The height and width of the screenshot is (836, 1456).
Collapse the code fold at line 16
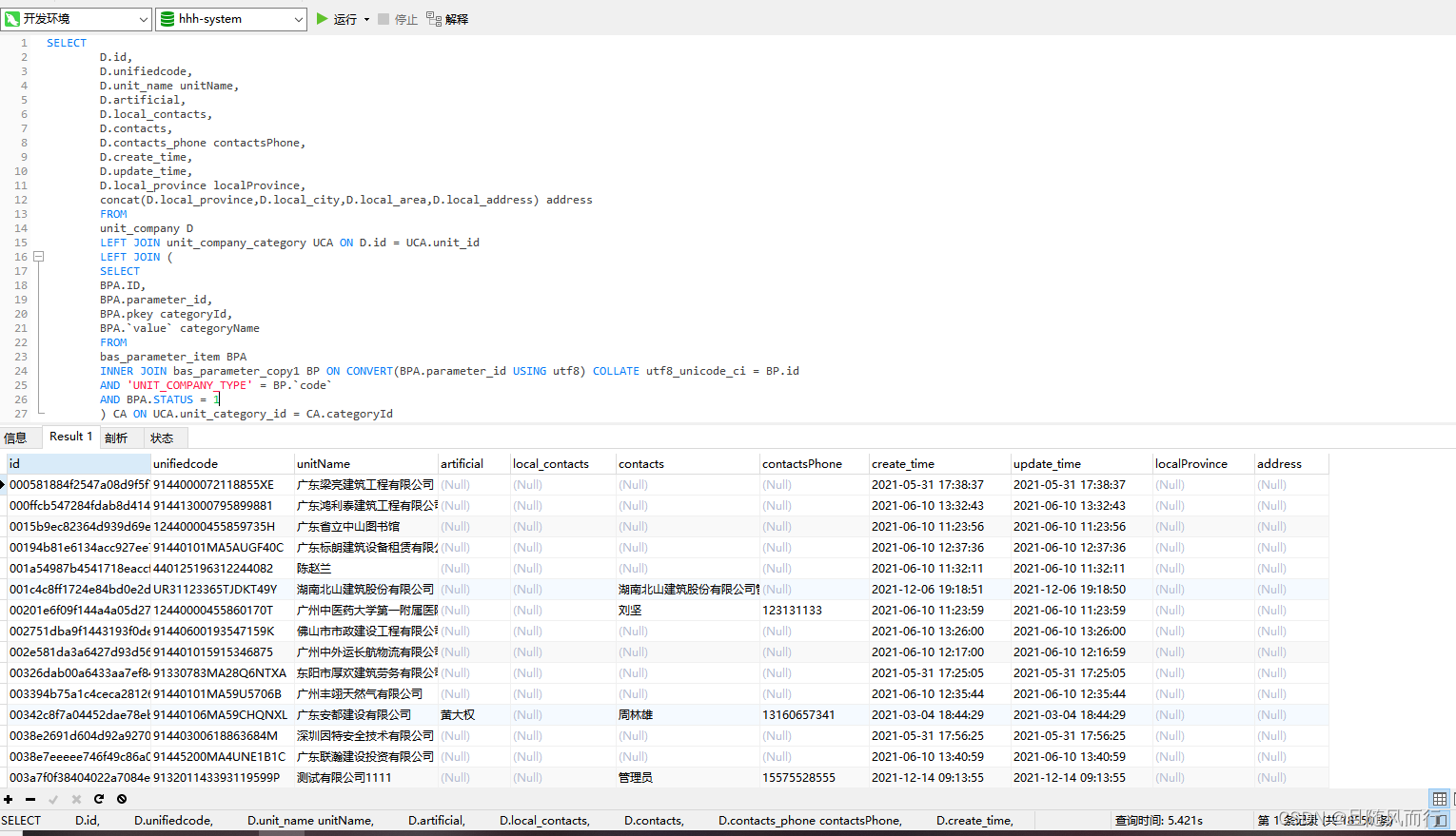coord(39,257)
